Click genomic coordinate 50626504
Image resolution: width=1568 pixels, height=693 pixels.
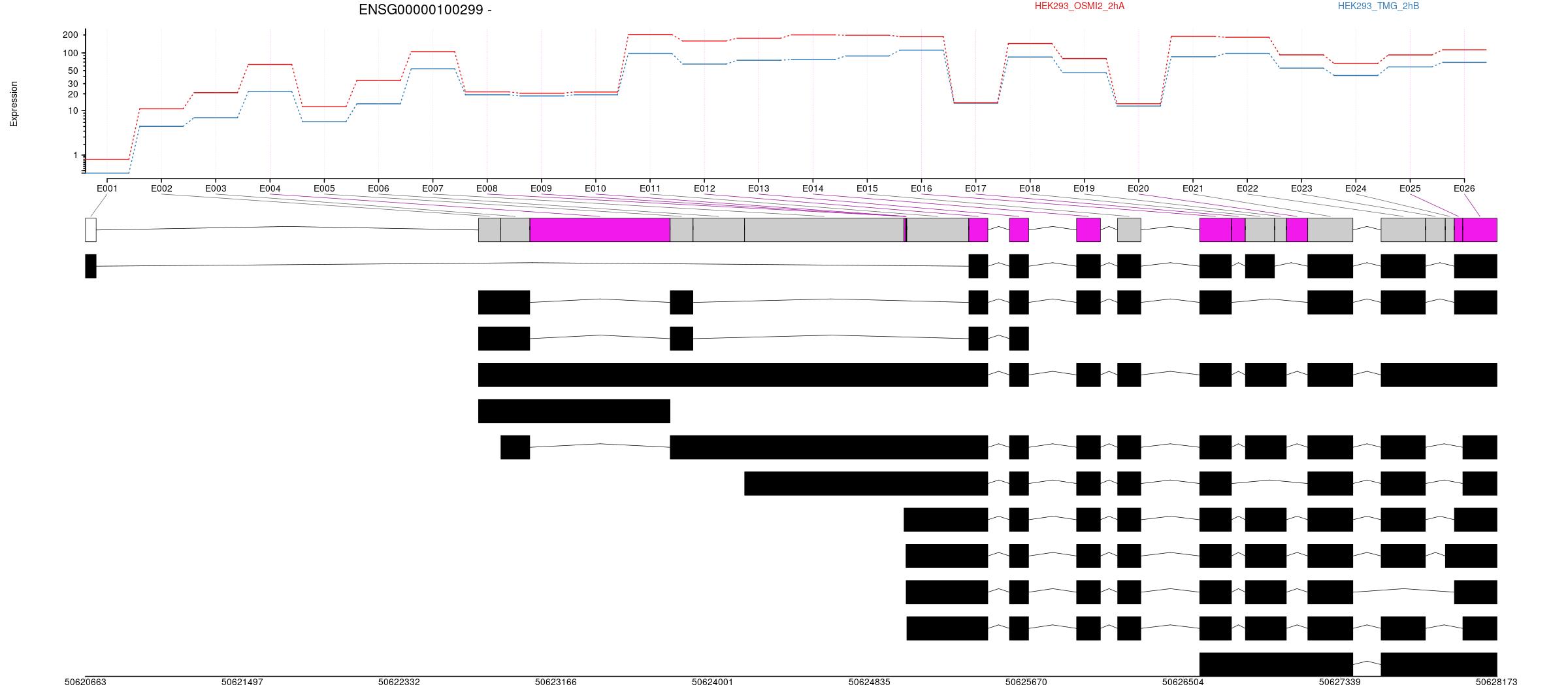[1183, 682]
